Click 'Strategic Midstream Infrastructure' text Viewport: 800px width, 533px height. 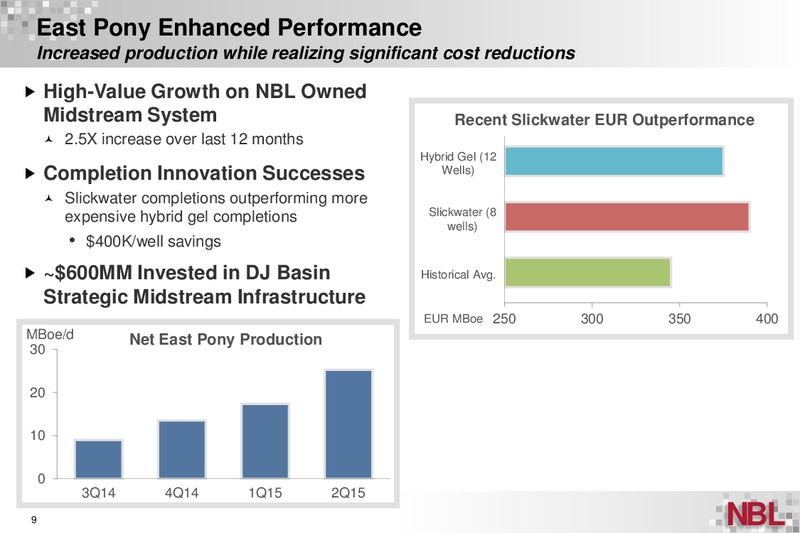point(205,296)
